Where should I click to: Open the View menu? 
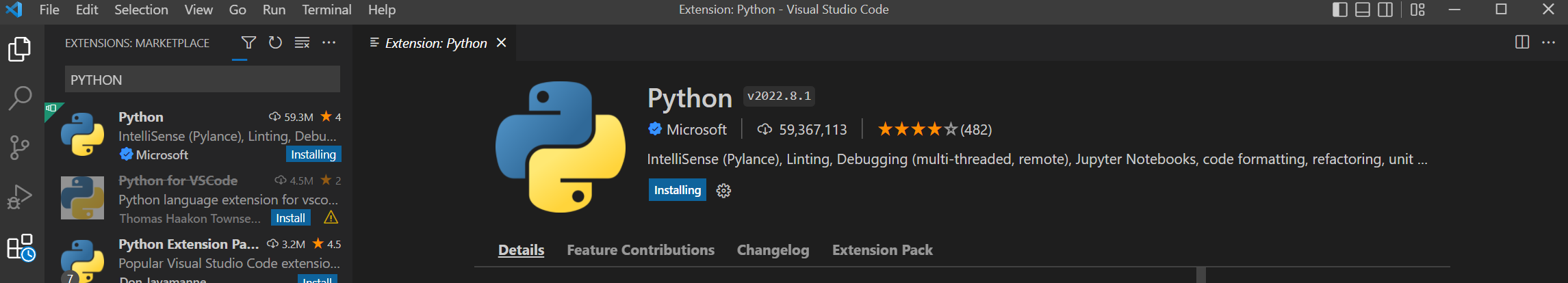click(198, 10)
